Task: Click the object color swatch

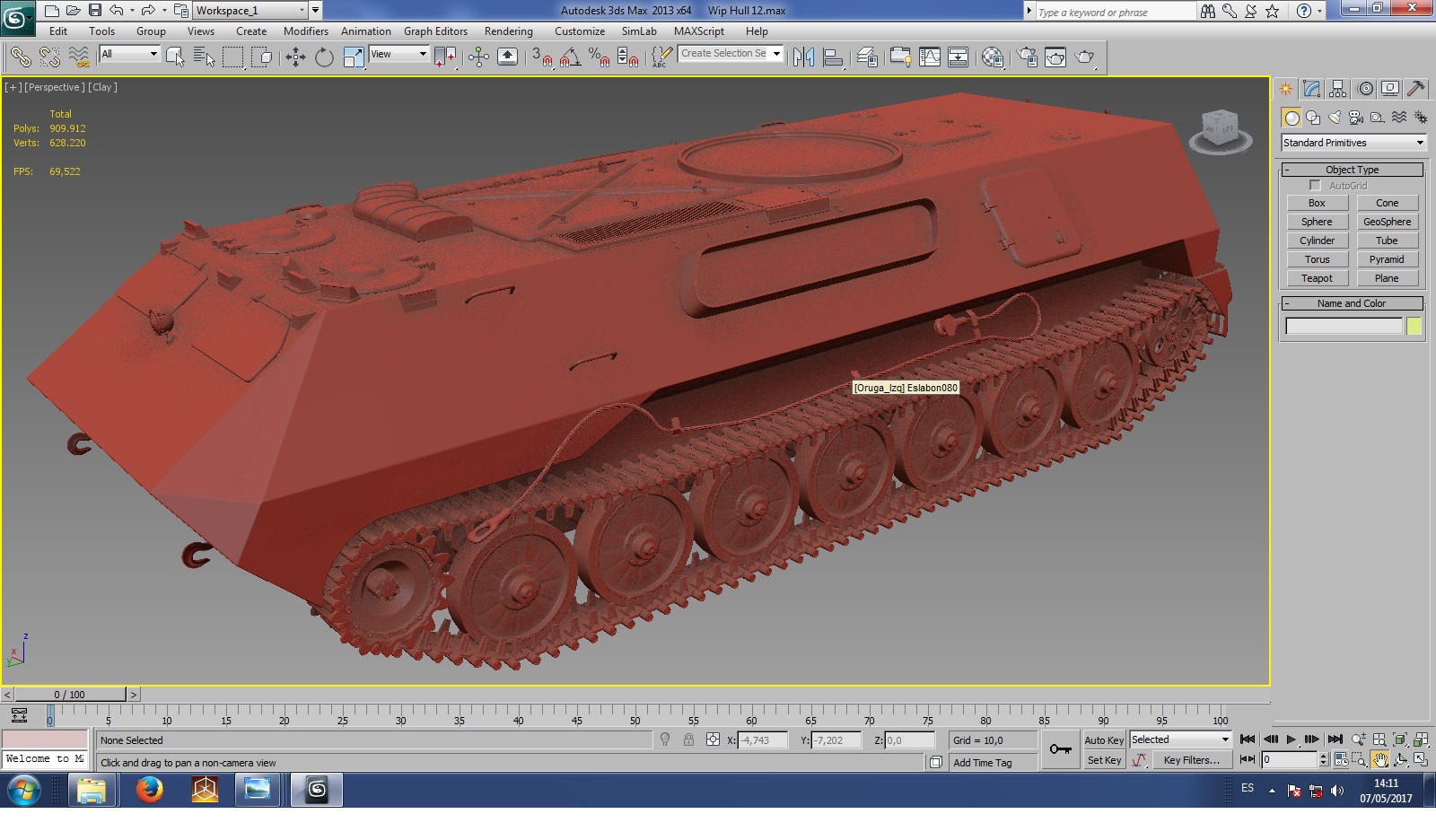Action: click(x=1414, y=326)
